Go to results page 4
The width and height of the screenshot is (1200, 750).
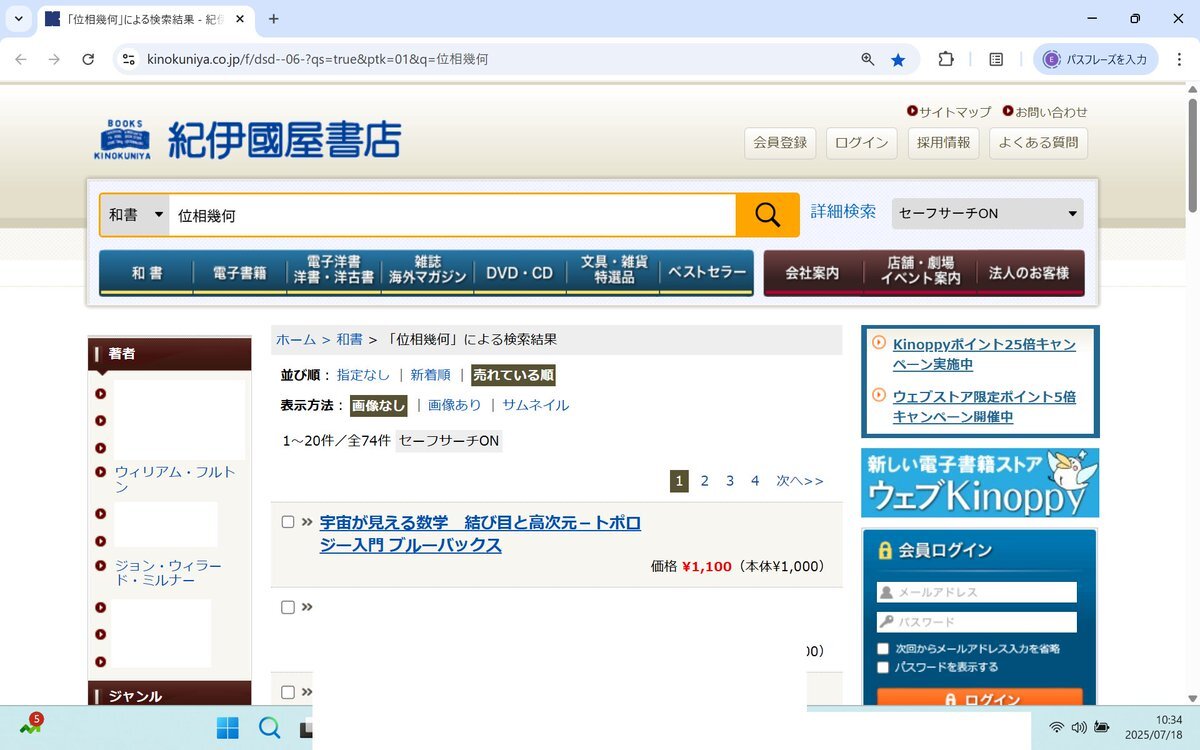[x=755, y=481]
